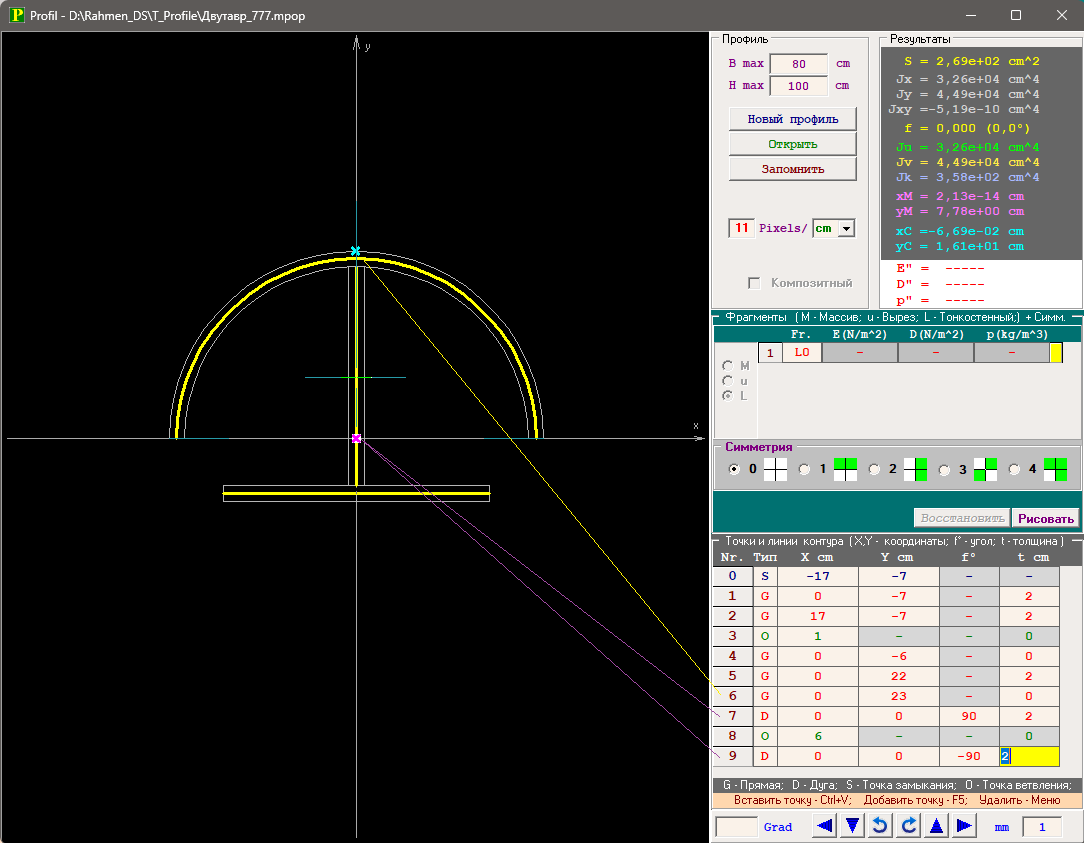Click symmetry type 3 pattern icon
This screenshot has height=843, width=1084.
coord(986,470)
